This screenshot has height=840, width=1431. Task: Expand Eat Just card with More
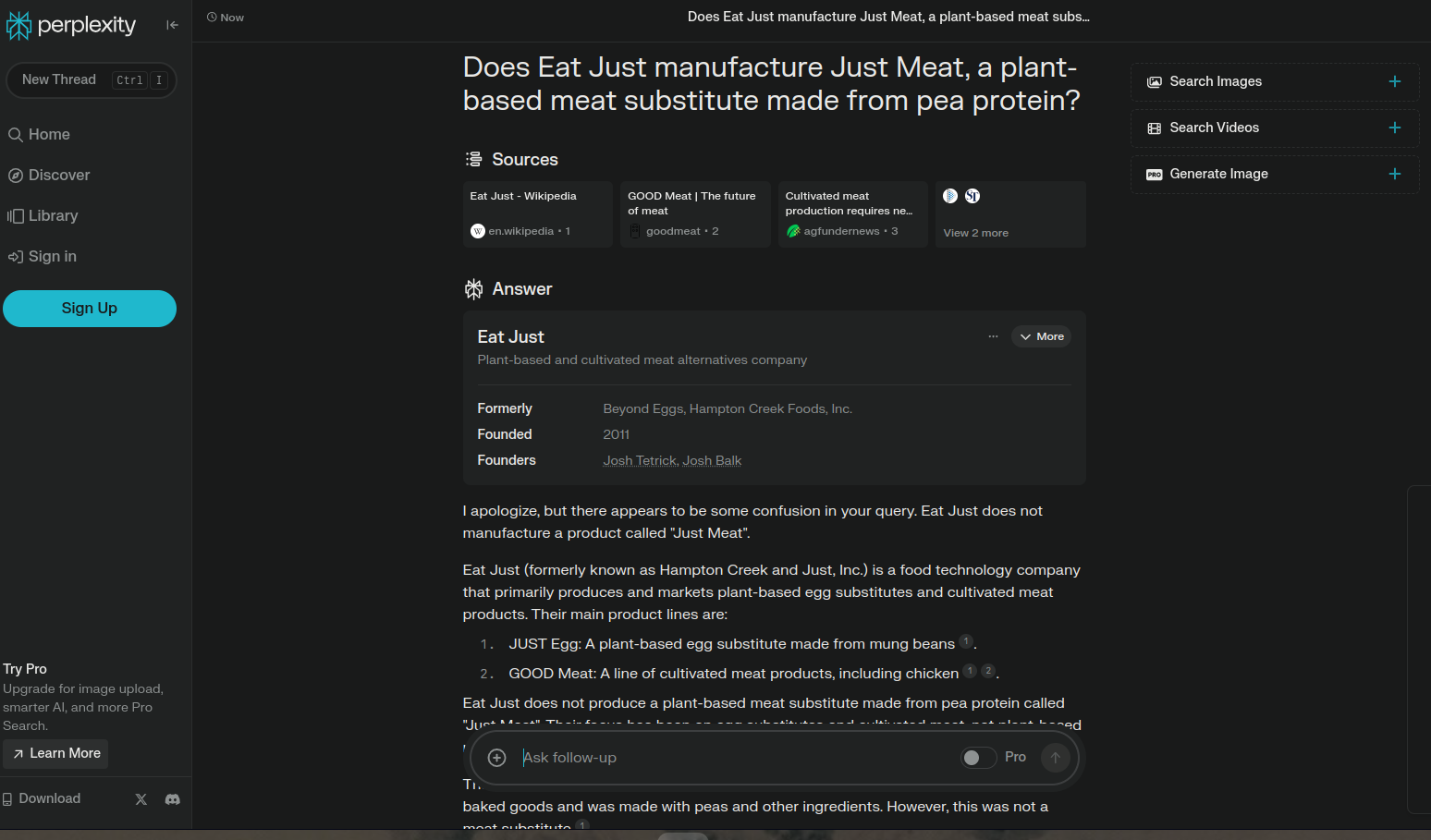[x=1041, y=336]
